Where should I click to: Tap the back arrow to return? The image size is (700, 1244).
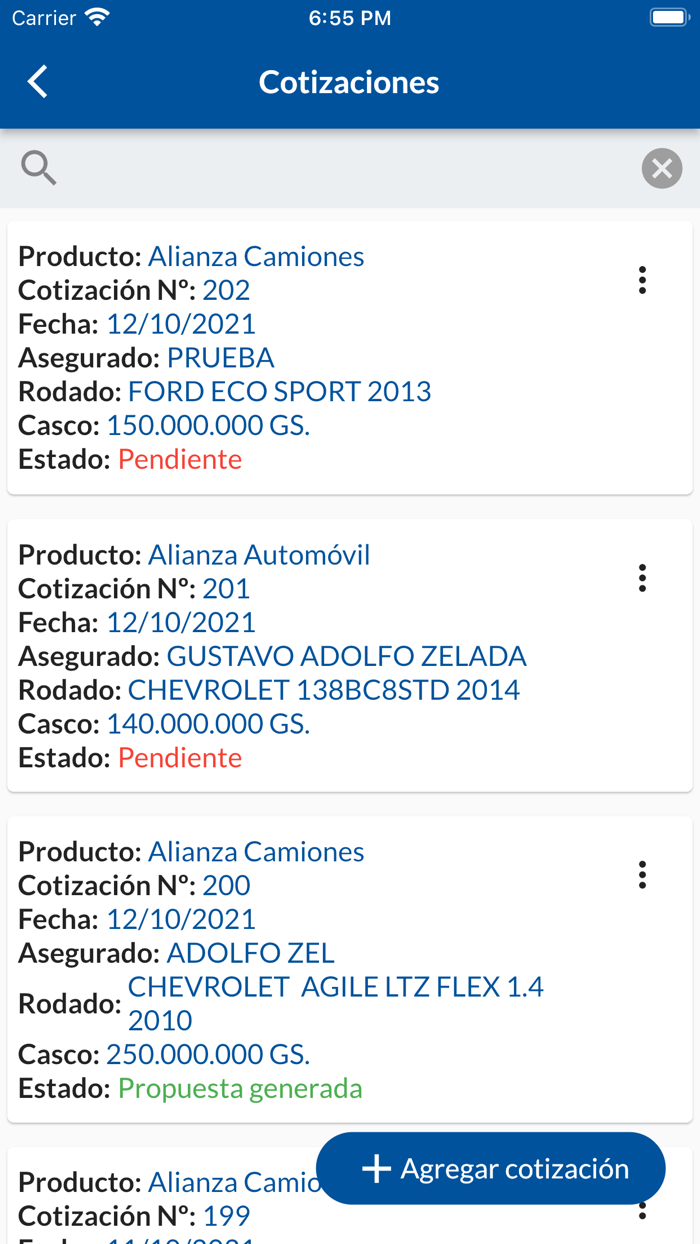click(37, 82)
